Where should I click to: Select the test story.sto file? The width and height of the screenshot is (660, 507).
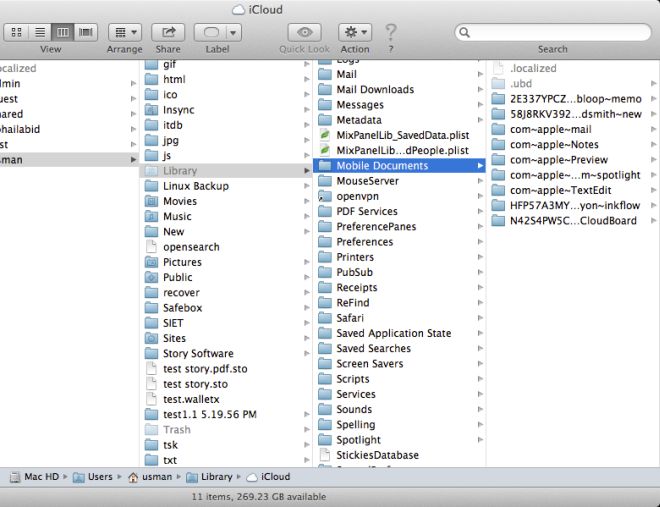pos(225,384)
